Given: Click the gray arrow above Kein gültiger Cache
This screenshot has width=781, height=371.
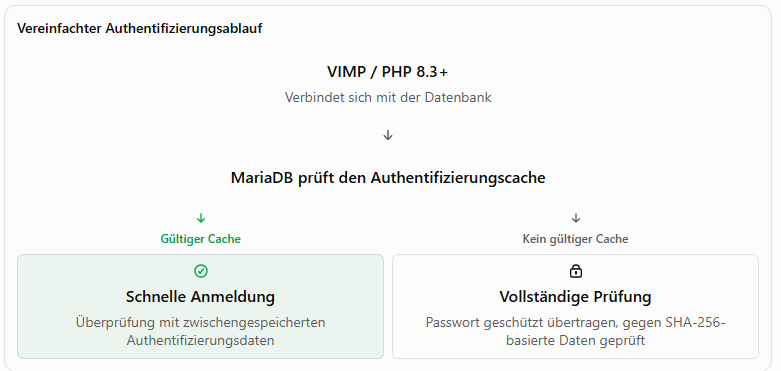Looking at the screenshot, I should (576, 218).
